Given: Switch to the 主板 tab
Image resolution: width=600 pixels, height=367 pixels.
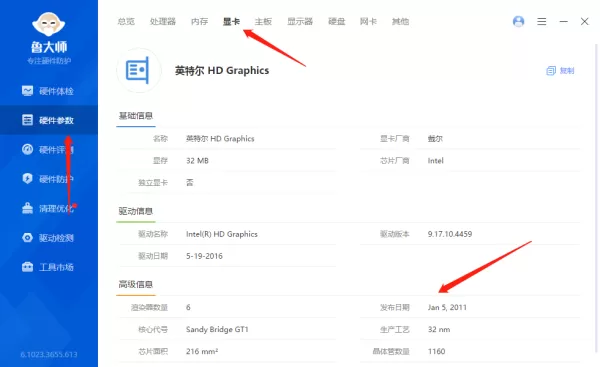Looking at the screenshot, I should coord(263,21).
